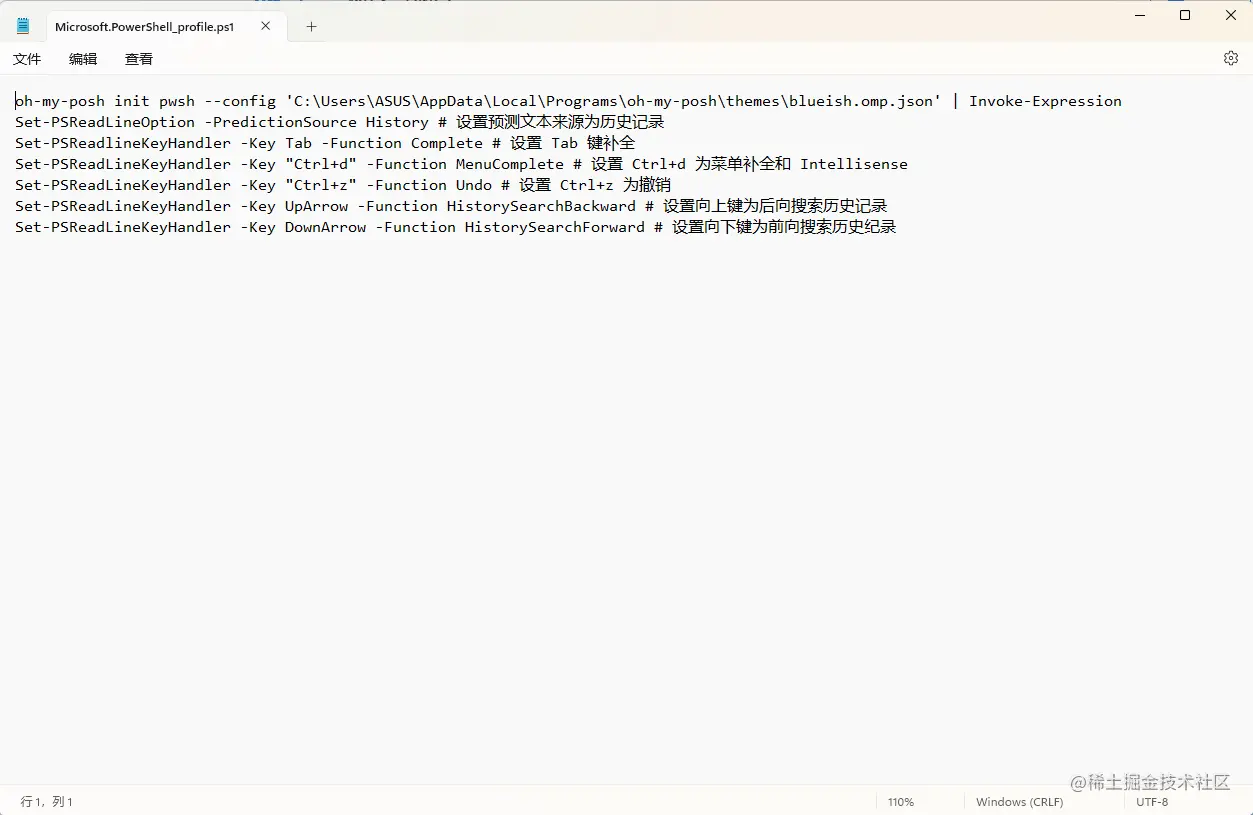Click UTF-8 encoding indicator

click(1152, 802)
